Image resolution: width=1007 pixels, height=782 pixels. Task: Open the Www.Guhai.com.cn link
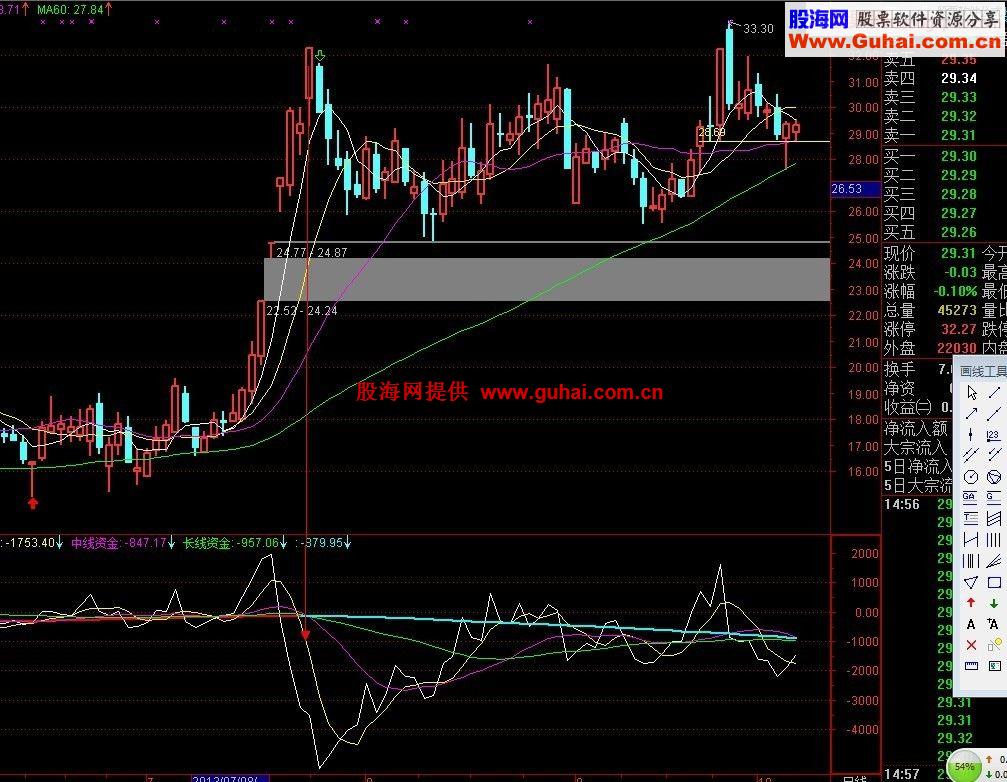pyautogui.click(x=894, y=42)
